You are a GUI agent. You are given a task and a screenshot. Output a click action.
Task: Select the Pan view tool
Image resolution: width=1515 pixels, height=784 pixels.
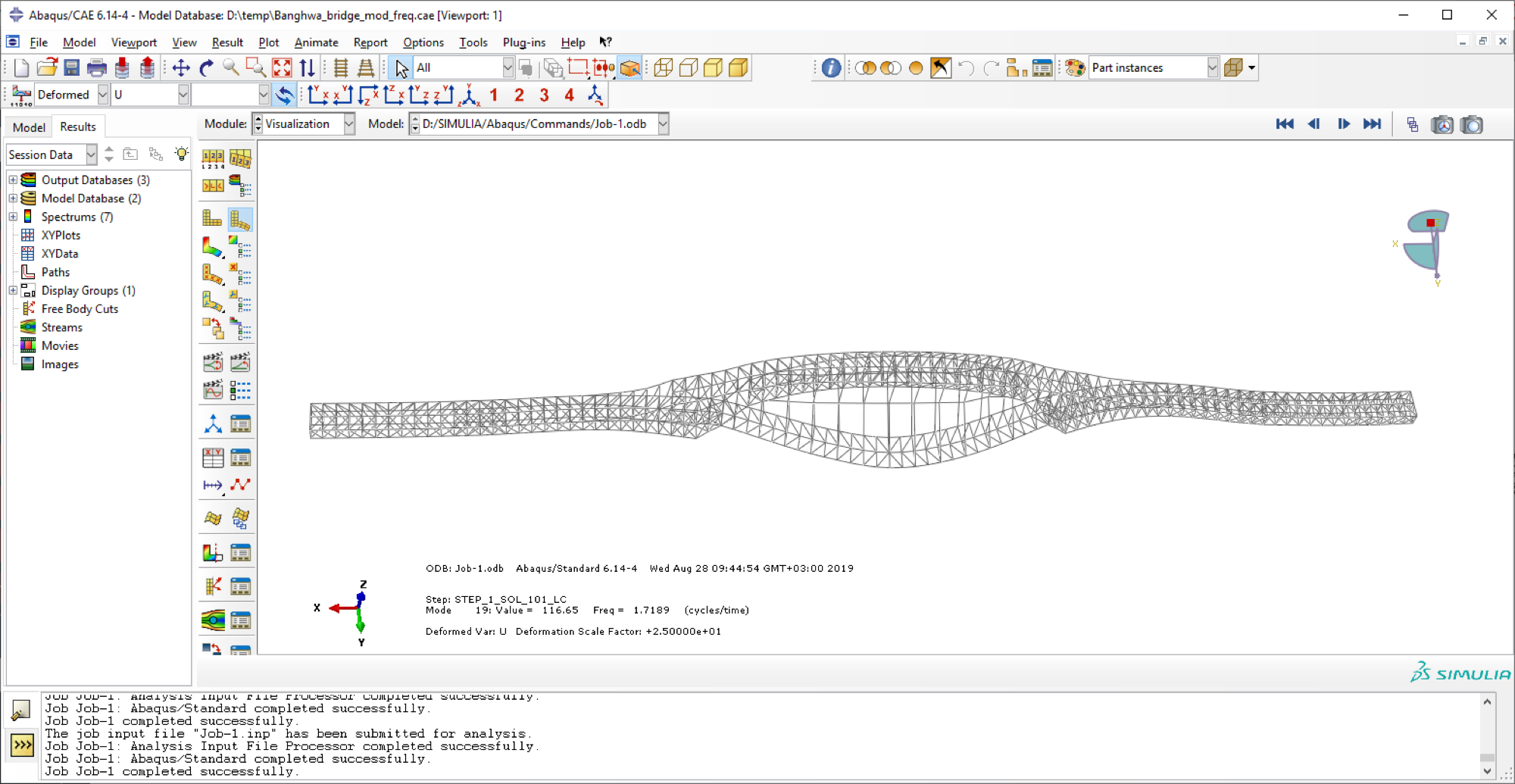click(181, 68)
